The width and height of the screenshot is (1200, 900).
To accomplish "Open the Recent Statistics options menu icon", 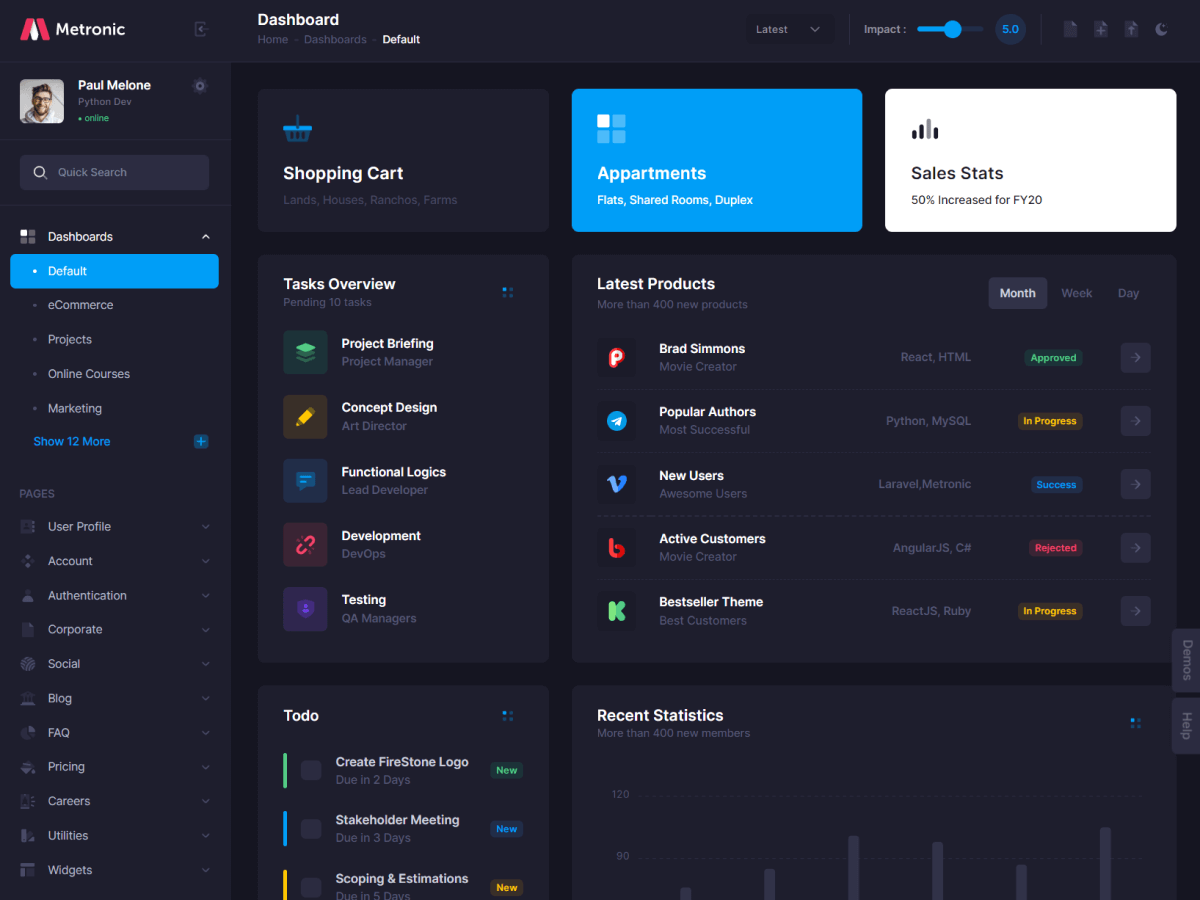I will (x=1135, y=723).
